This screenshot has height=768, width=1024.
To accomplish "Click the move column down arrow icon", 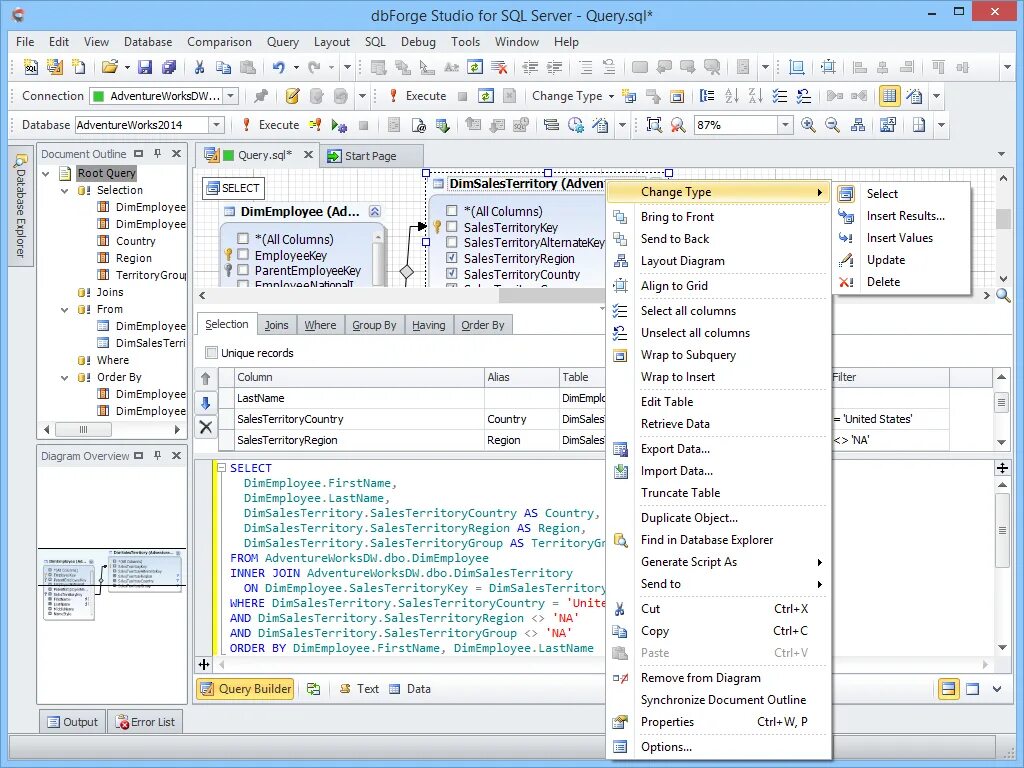I will pyautogui.click(x=206, y=403).
